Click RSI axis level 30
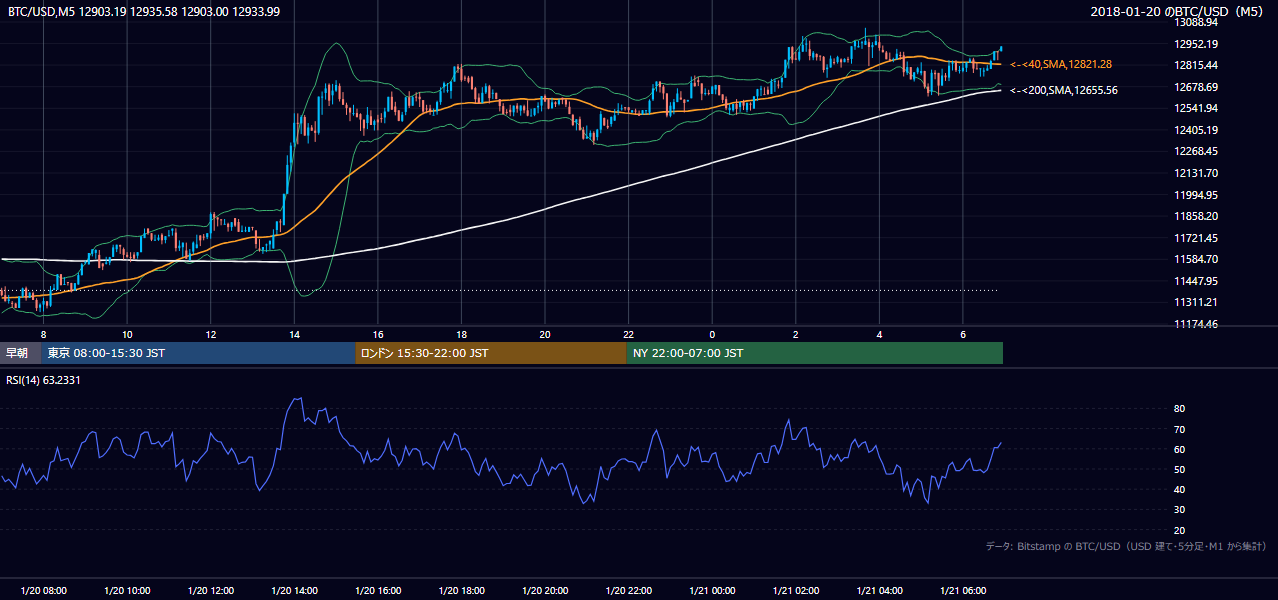 coord(1179,510)
